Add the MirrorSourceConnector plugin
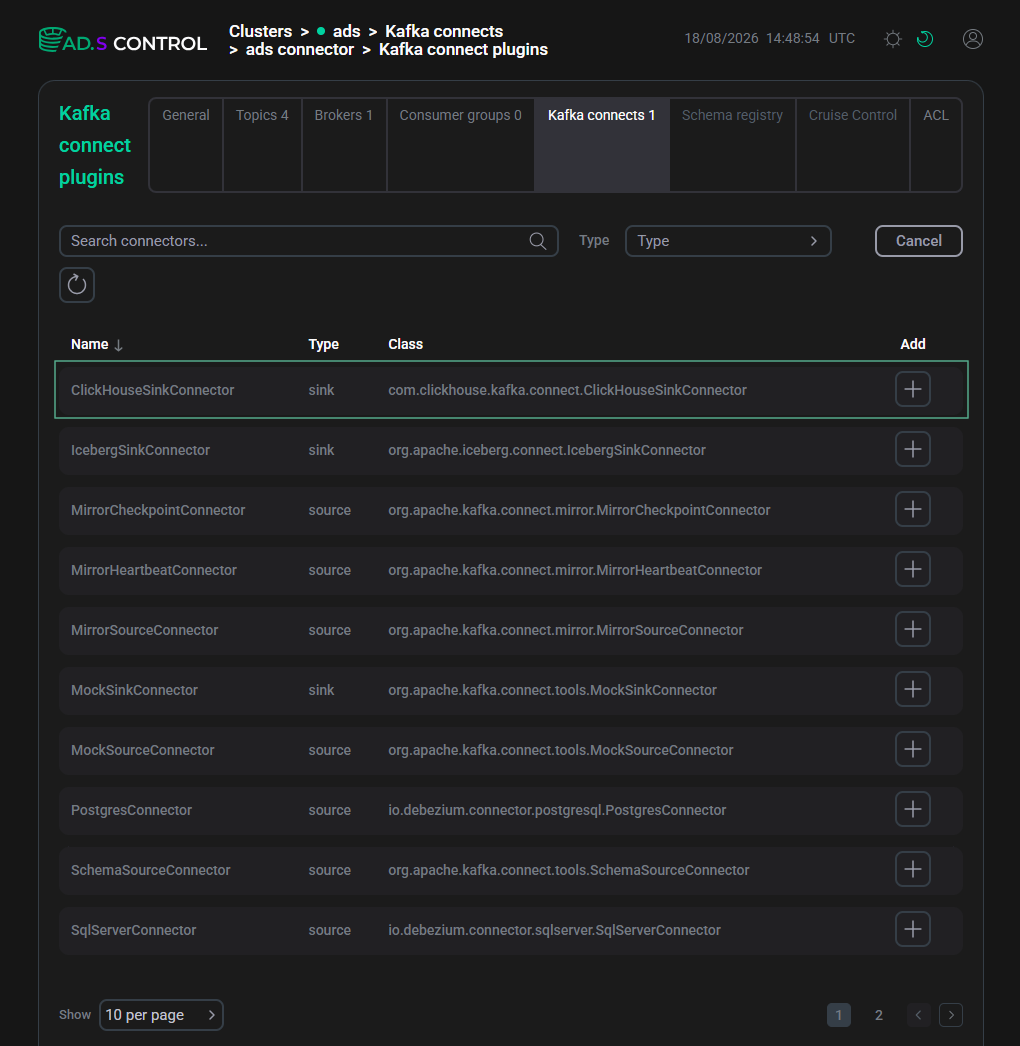The image size is (1020, 1046). tap(913, 630)
